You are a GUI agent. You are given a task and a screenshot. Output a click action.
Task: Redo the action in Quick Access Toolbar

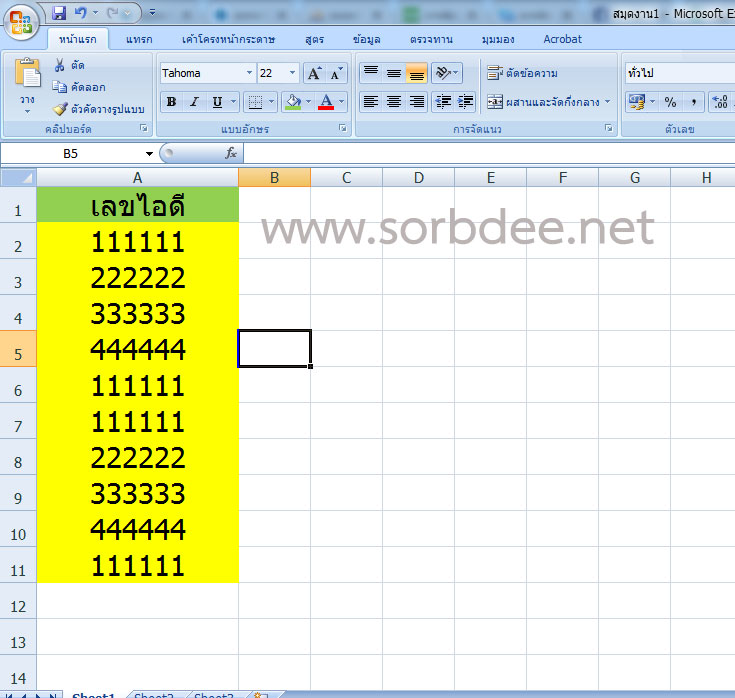112,13
